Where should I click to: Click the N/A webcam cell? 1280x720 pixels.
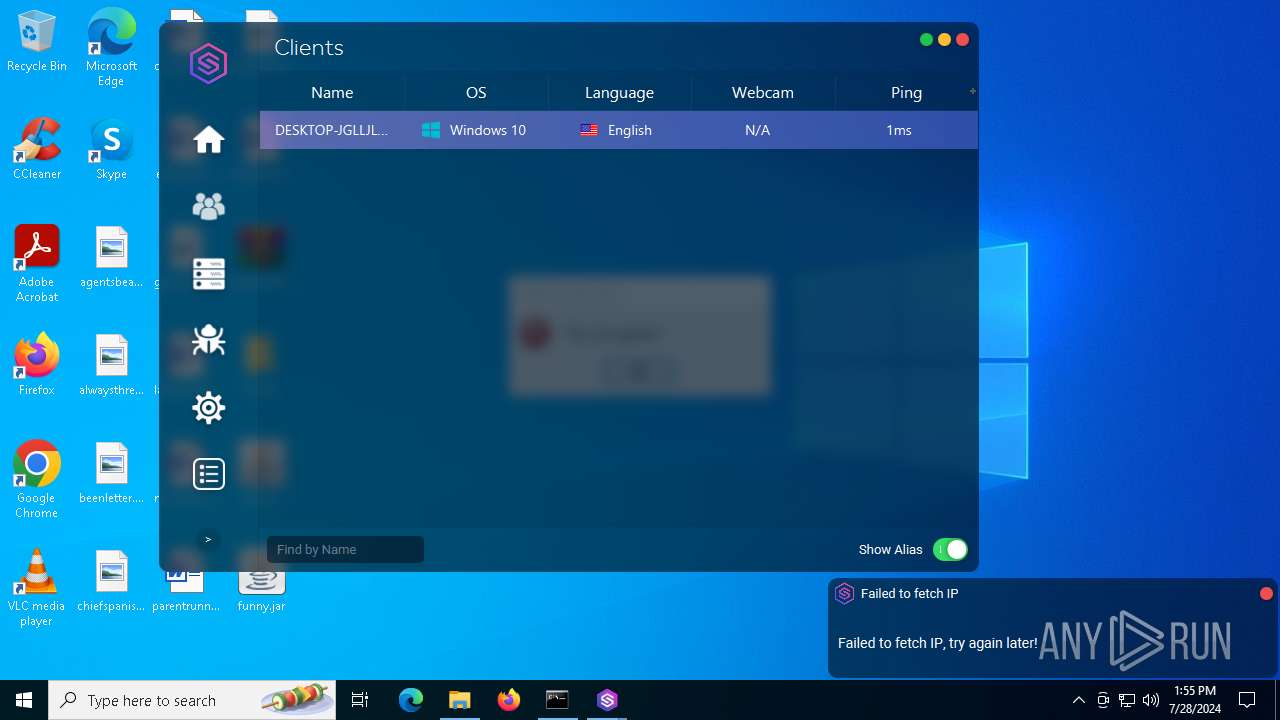click(758, 130)
